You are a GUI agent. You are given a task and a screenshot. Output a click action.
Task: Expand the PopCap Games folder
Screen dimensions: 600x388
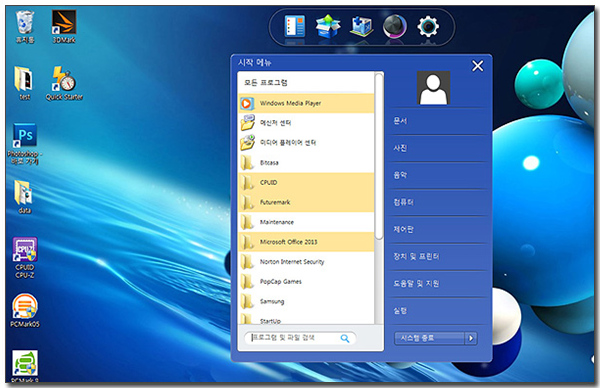306,282
